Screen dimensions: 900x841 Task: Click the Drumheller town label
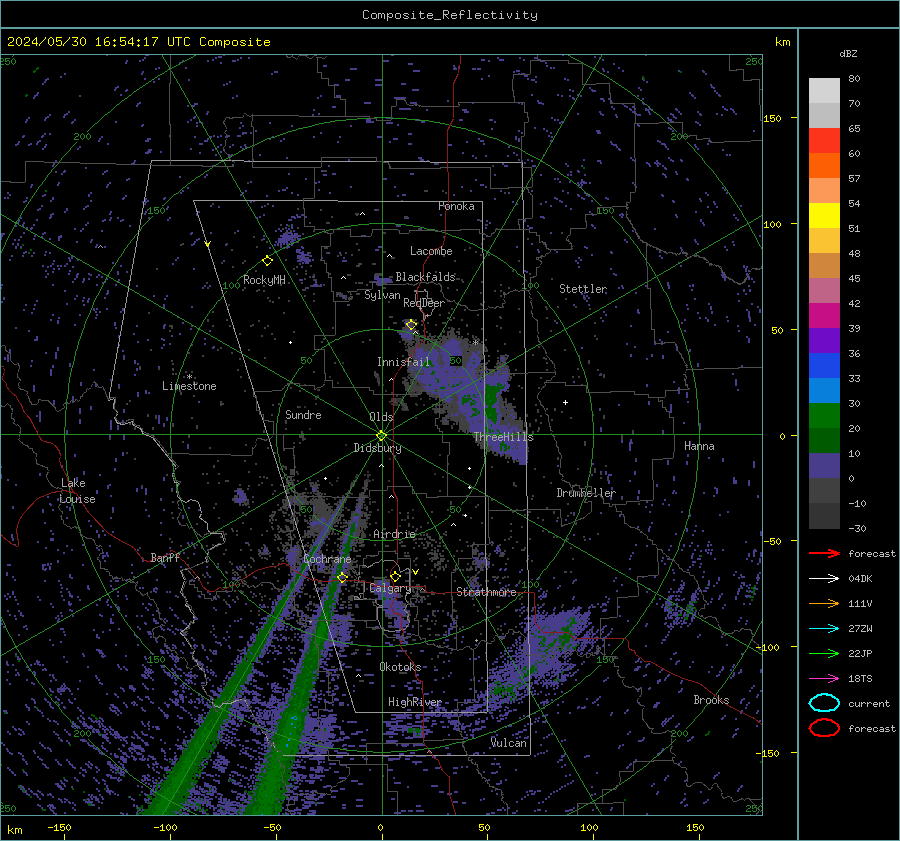click(x=586, y=493)
